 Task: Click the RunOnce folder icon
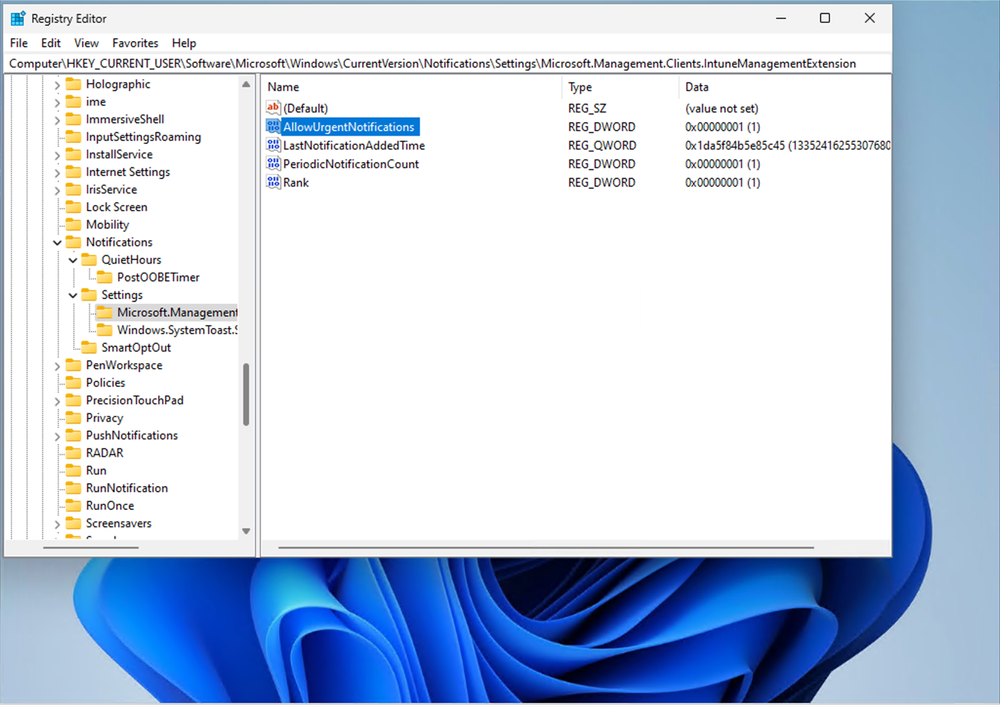[x=74, y=506]
